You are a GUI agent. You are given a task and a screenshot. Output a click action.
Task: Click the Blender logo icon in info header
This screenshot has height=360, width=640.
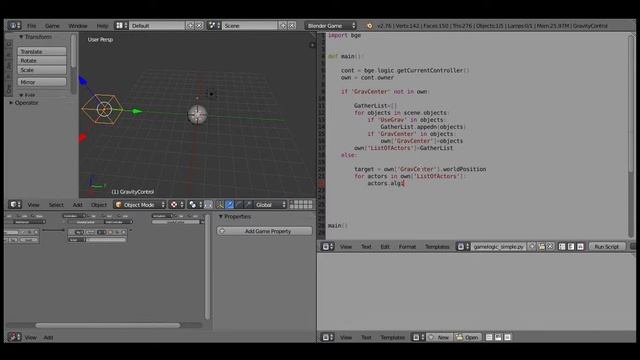(x=369, y=26)
